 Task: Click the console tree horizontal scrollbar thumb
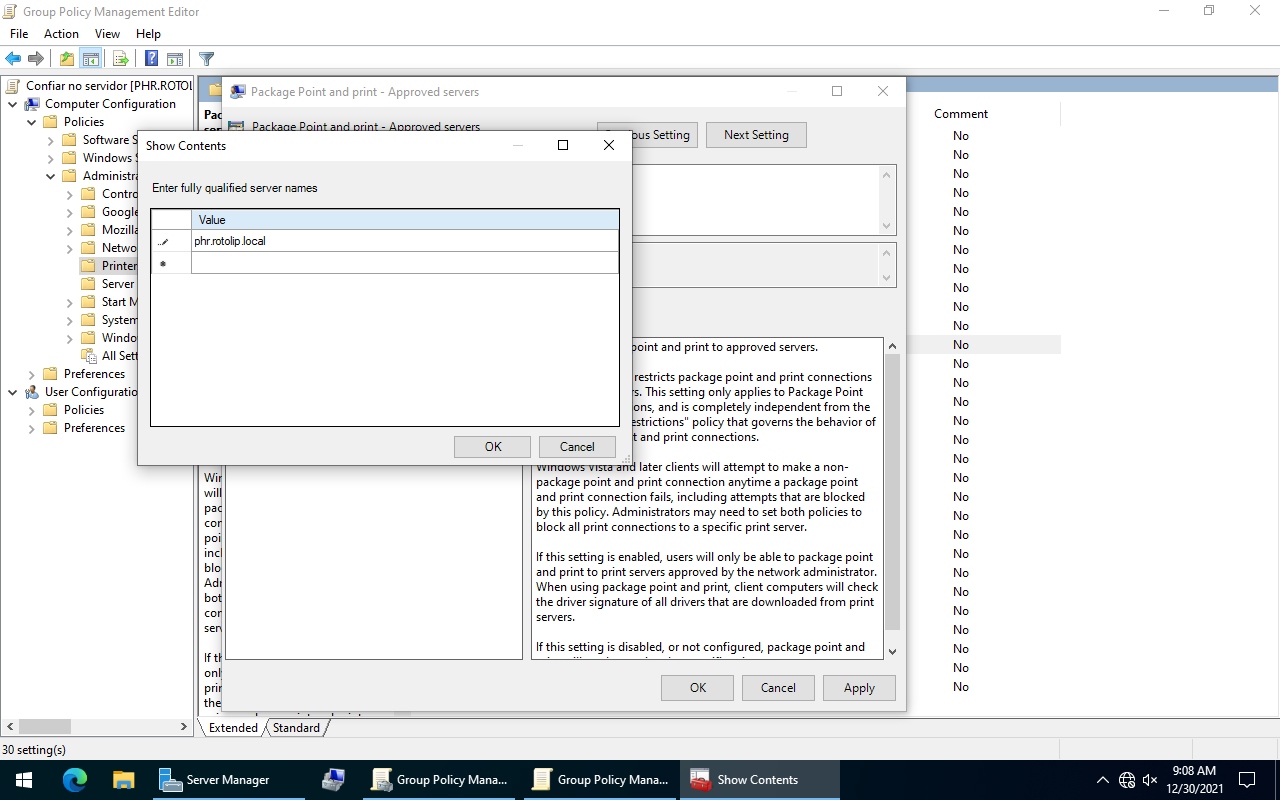[x=44, y=727]
